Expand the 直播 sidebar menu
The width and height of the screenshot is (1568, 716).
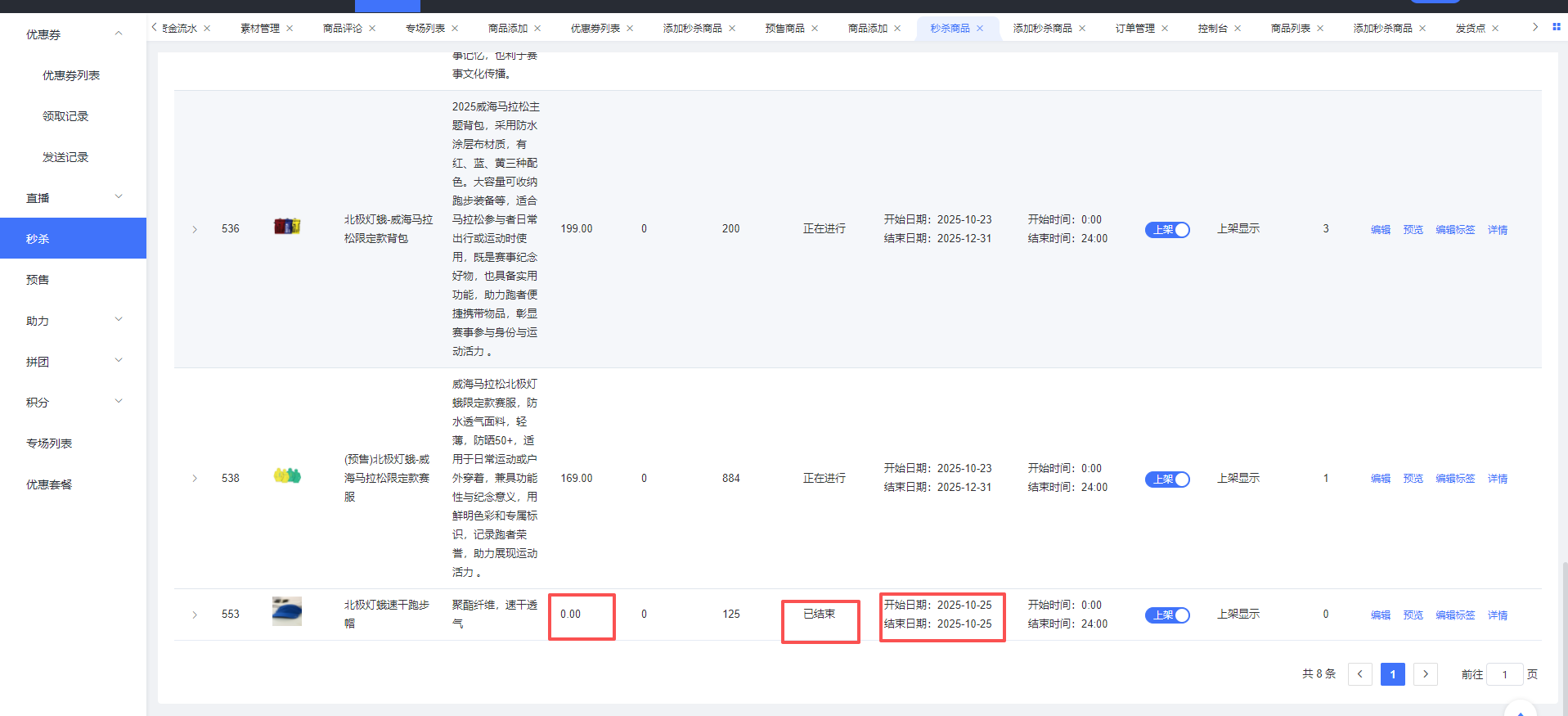119,197
